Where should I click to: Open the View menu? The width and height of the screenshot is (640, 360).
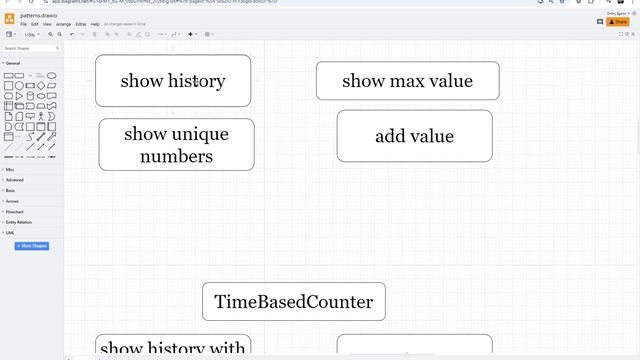tap(47, 24)
